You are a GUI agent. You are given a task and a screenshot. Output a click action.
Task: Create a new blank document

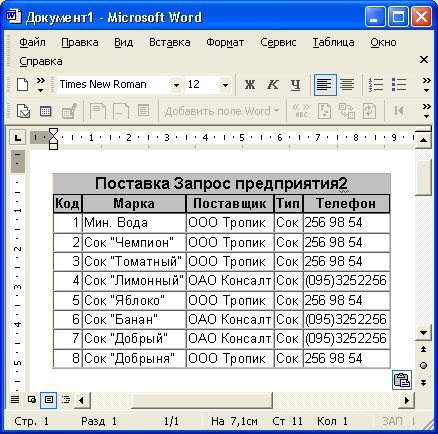(22, 85)
